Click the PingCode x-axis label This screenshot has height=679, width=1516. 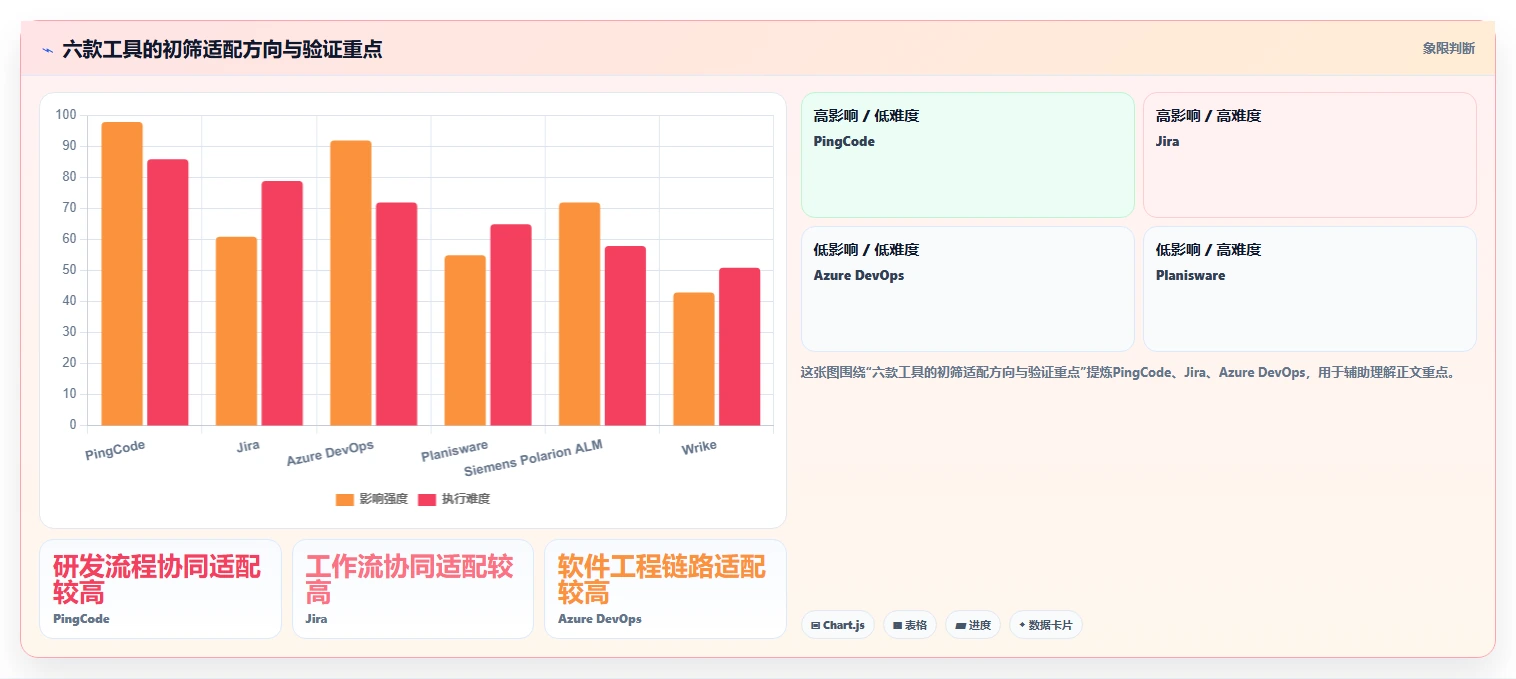(x=115, y=450)
